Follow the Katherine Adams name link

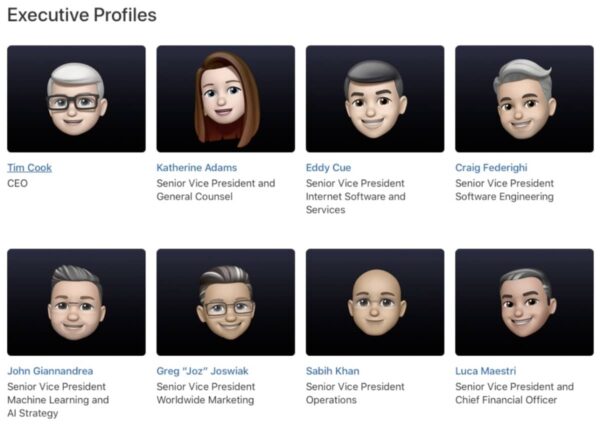(x=197, y=168)
